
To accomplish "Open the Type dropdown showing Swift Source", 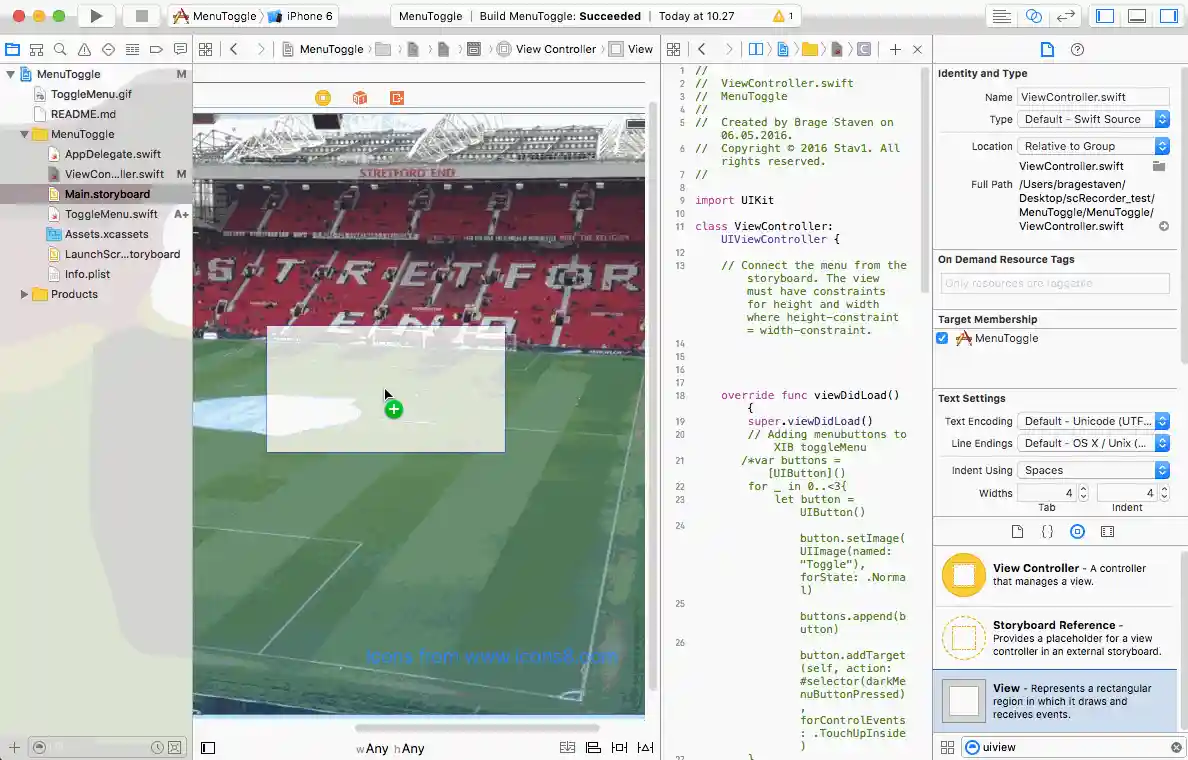I will (1093, 119).
